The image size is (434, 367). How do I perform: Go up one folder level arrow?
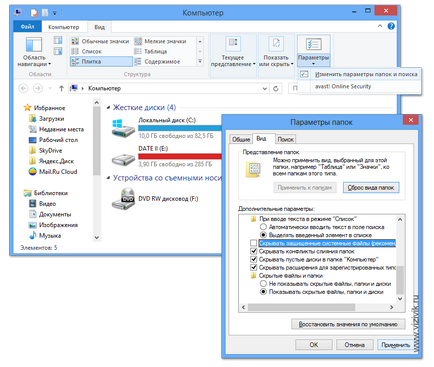click(61, 88)
